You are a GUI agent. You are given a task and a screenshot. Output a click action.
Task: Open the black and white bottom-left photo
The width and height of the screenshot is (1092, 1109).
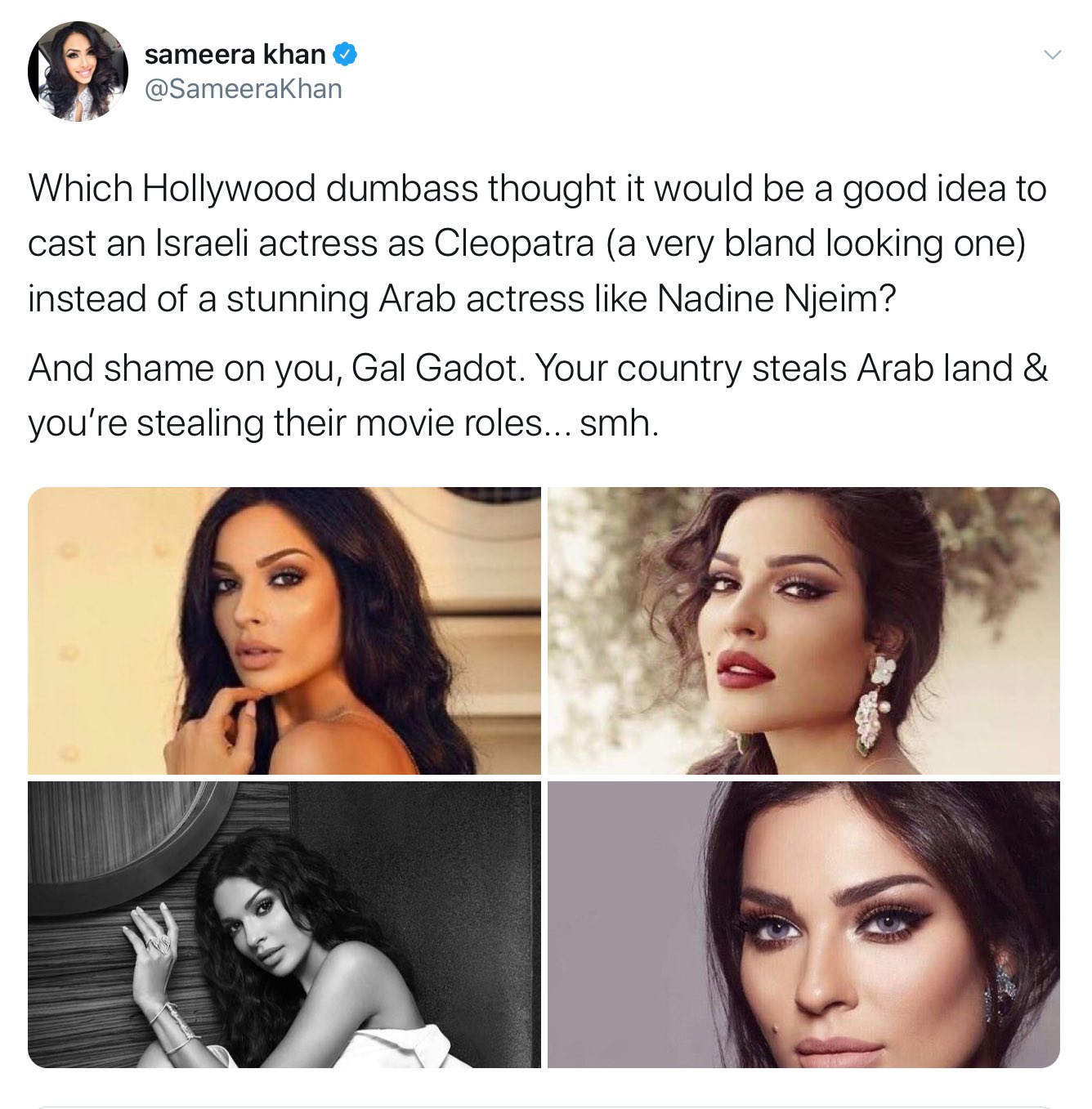[284, 924]
